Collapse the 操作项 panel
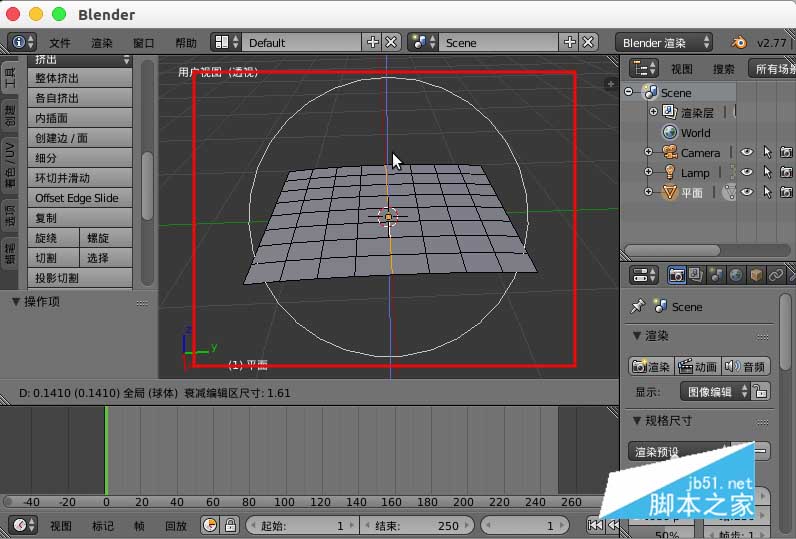796x539 pixels. (16, 301)
